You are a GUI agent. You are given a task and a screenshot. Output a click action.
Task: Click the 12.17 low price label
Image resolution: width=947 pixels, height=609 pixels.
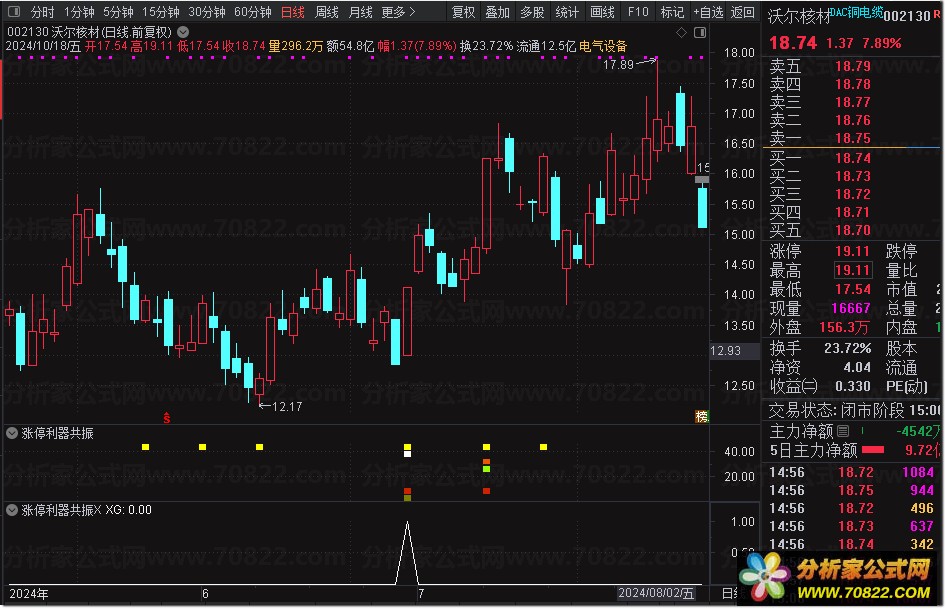tap(287, 407)
